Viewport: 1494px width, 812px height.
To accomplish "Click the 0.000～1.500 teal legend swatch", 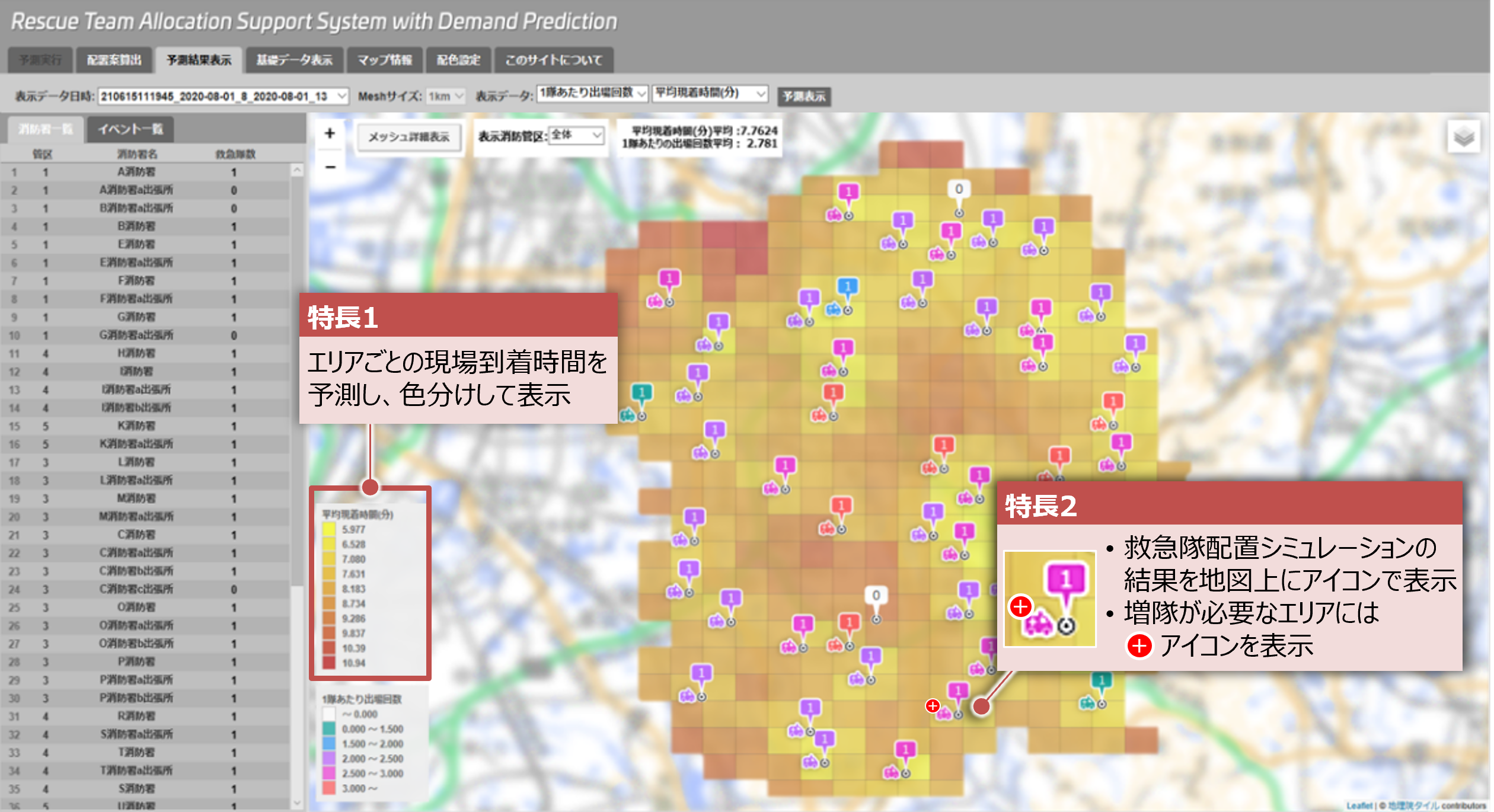I will [x=329, y=729].
